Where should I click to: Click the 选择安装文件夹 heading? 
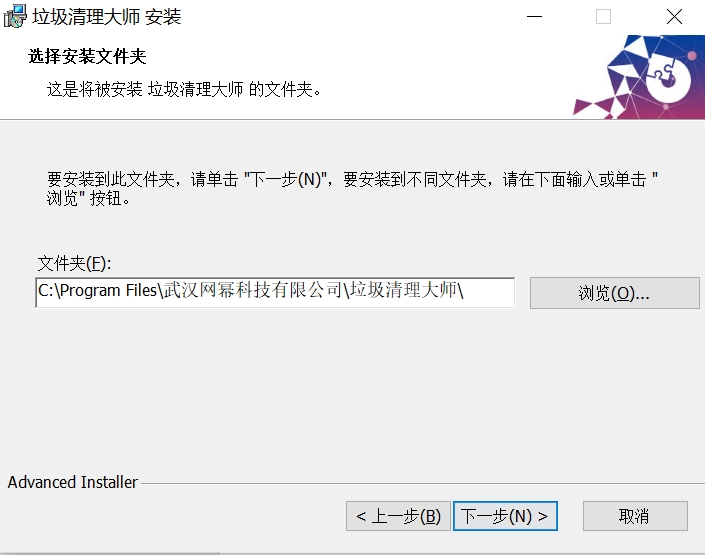click(87, 57)
